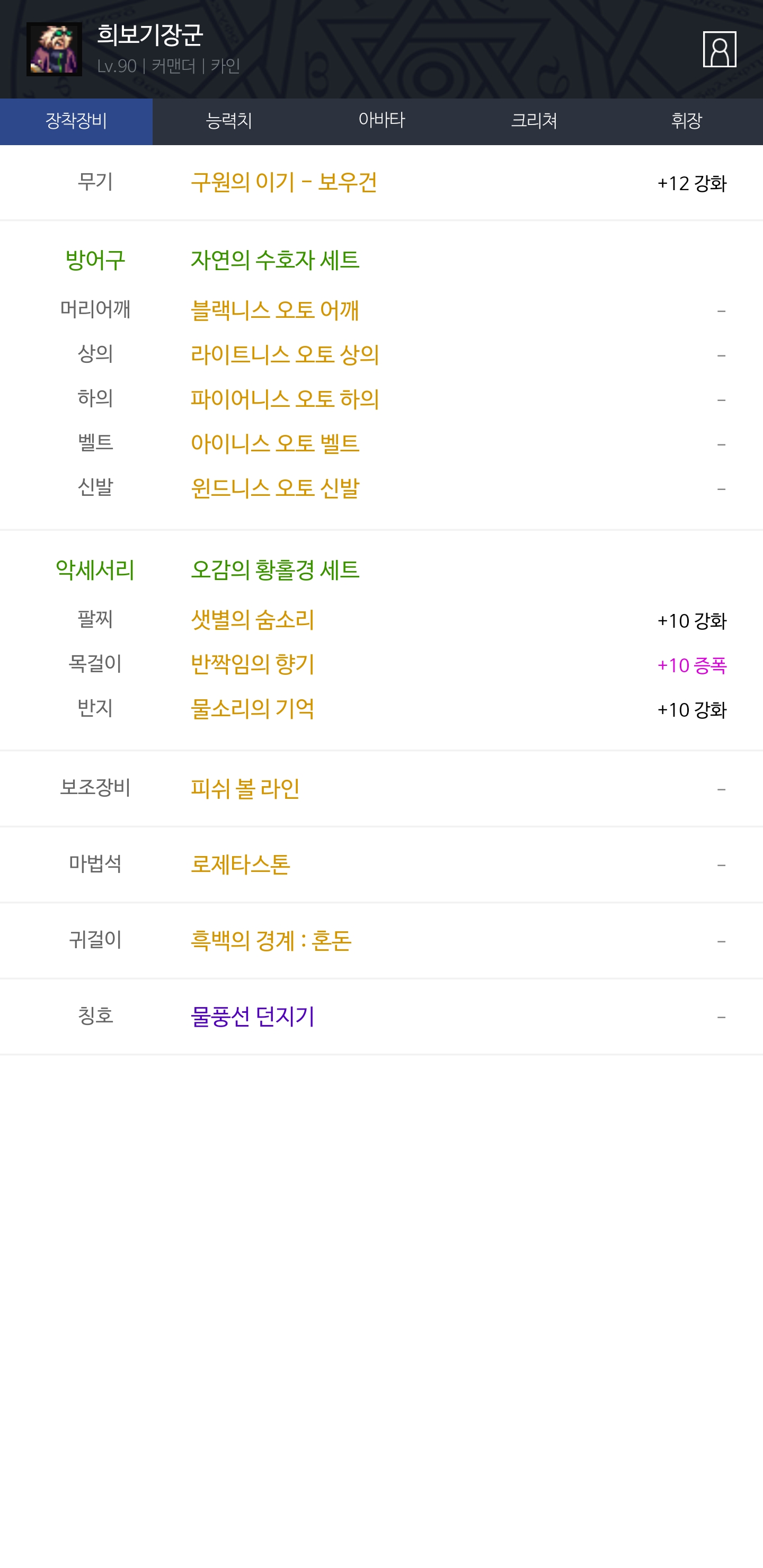Tap the character profile icon at top right
The image size is (763, 1568).
pos(719,49)
